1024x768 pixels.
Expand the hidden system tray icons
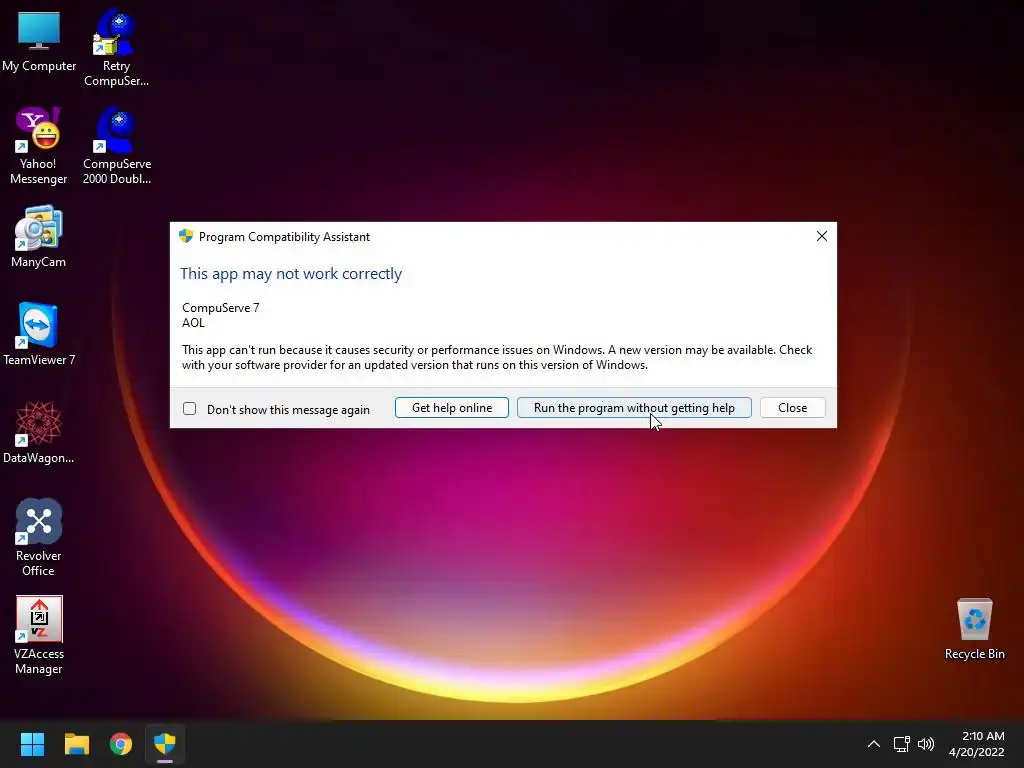coord(874,744)
